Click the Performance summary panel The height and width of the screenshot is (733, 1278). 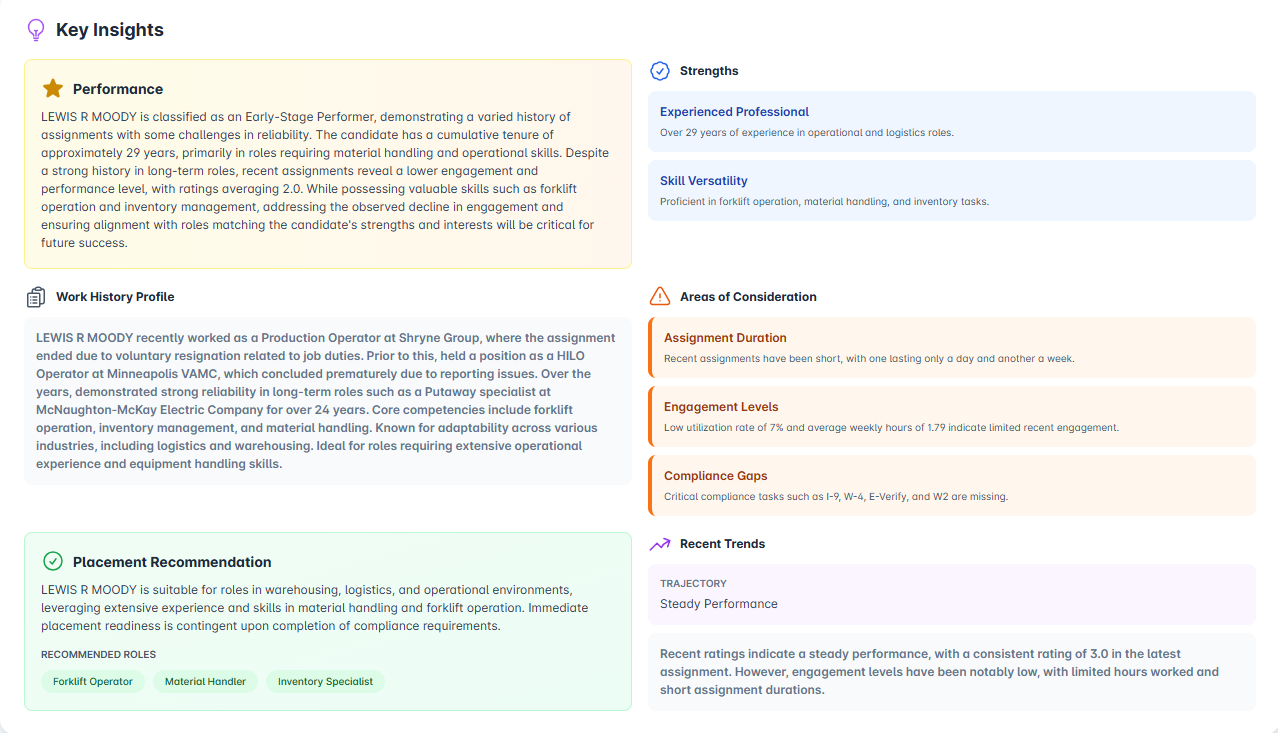click(x=328, y=164)
